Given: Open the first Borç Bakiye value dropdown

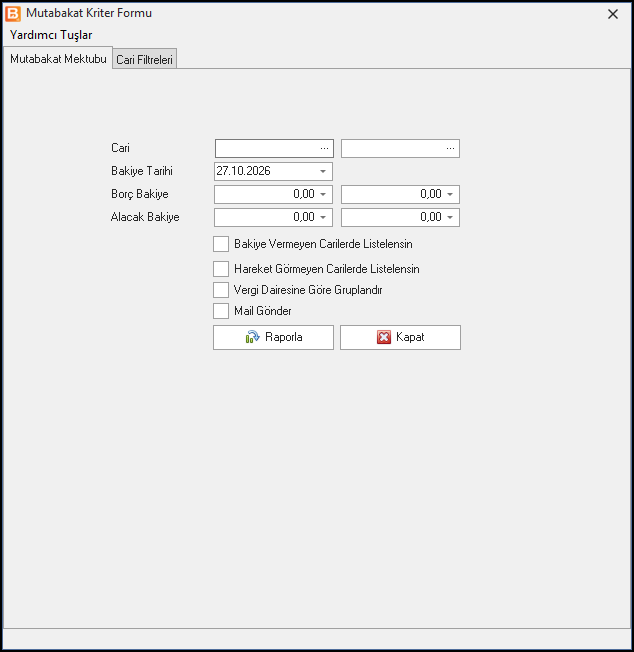Looking at the screenshot, I should pos(323,194).
